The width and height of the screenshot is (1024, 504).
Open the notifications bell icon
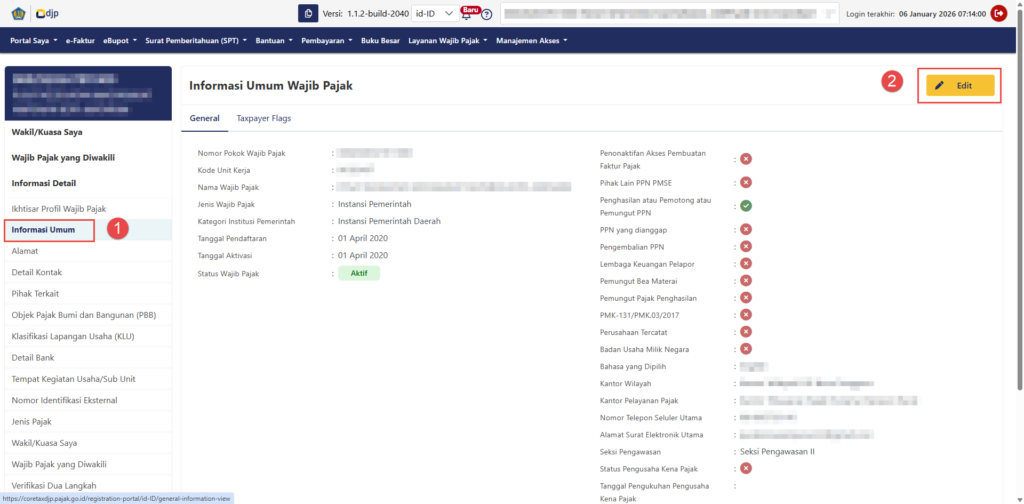pos(467,14)
